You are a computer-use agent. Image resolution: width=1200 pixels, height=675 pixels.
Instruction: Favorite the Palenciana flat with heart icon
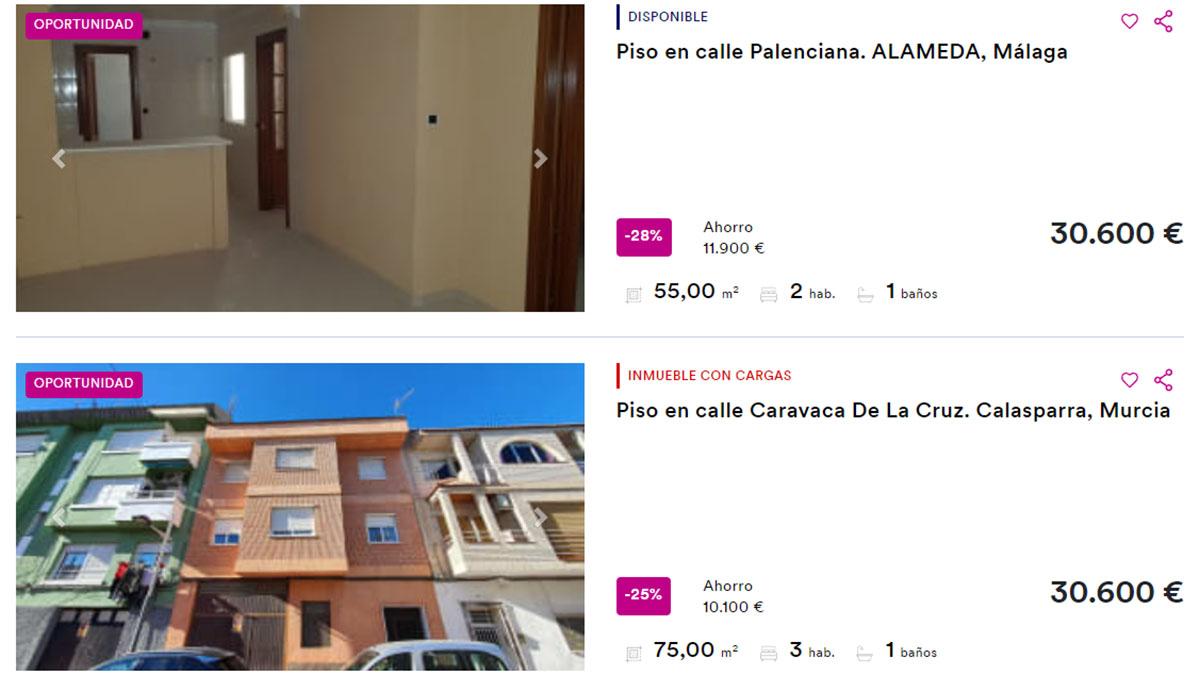click(1129, 21)
